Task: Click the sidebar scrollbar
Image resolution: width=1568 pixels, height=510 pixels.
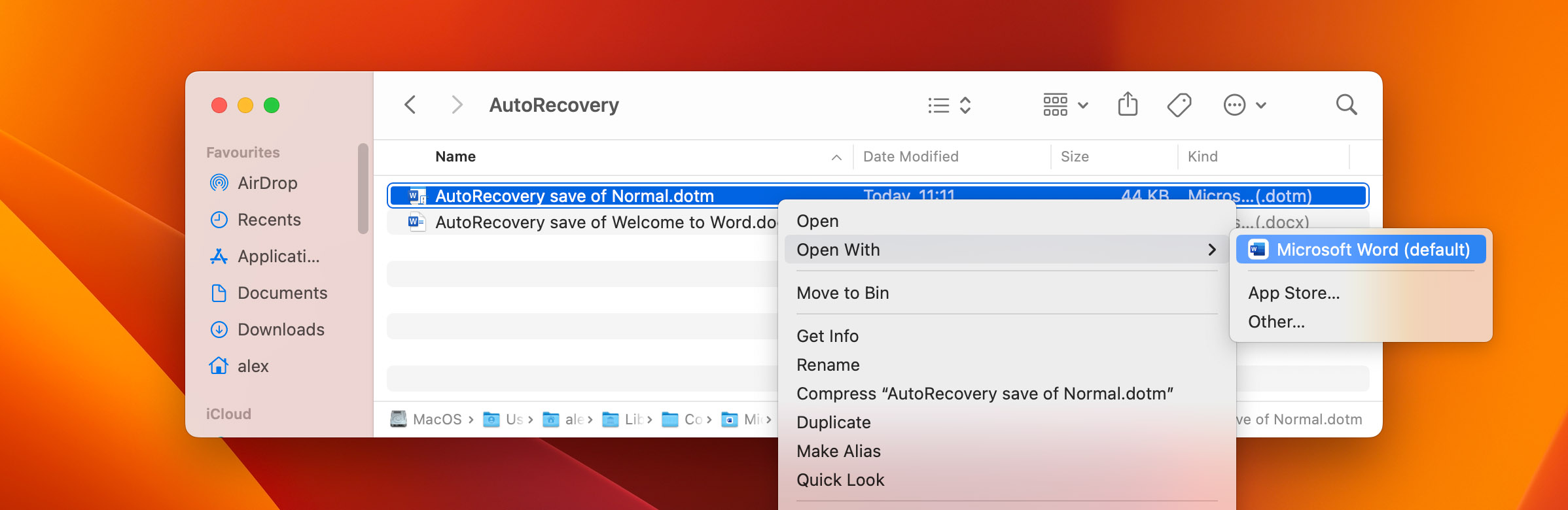Action: 363,189
